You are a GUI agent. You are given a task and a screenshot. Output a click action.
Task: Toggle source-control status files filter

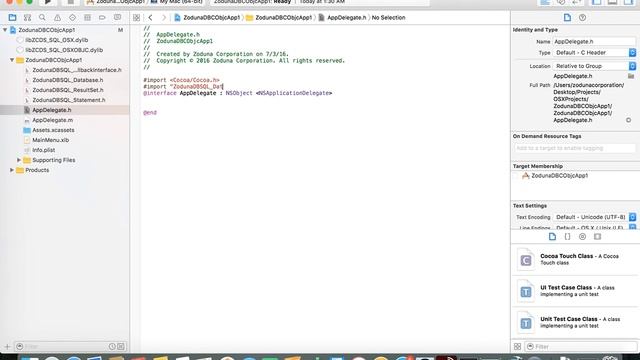(x=121, y=347)
